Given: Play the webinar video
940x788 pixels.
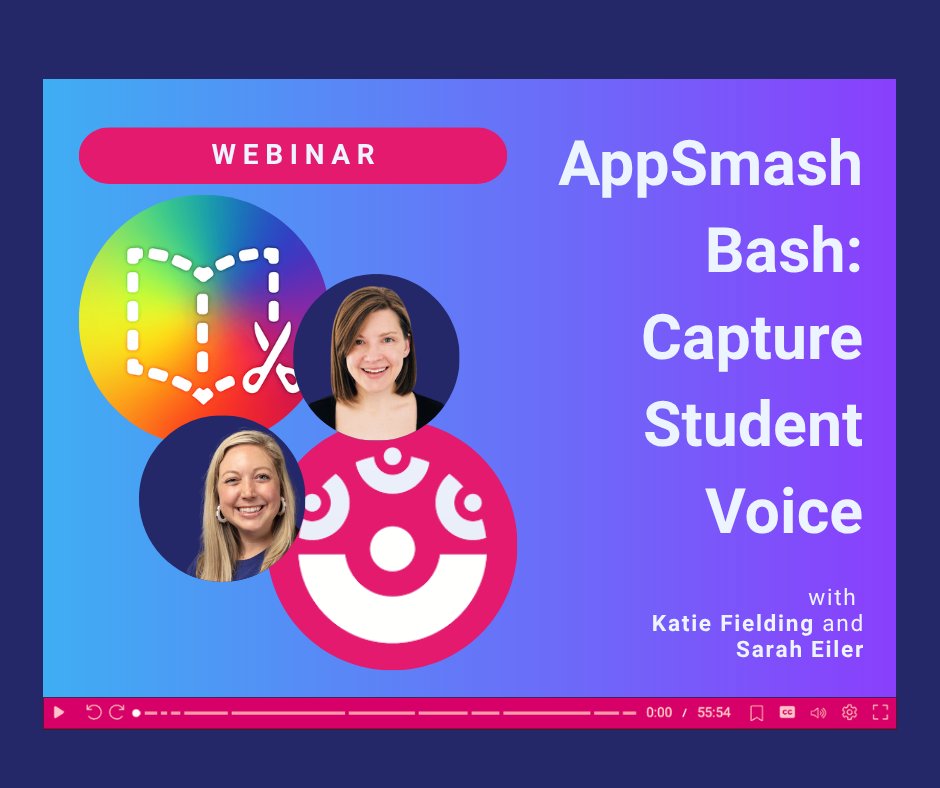Looking at the screenshot, I should pos(59,712).
